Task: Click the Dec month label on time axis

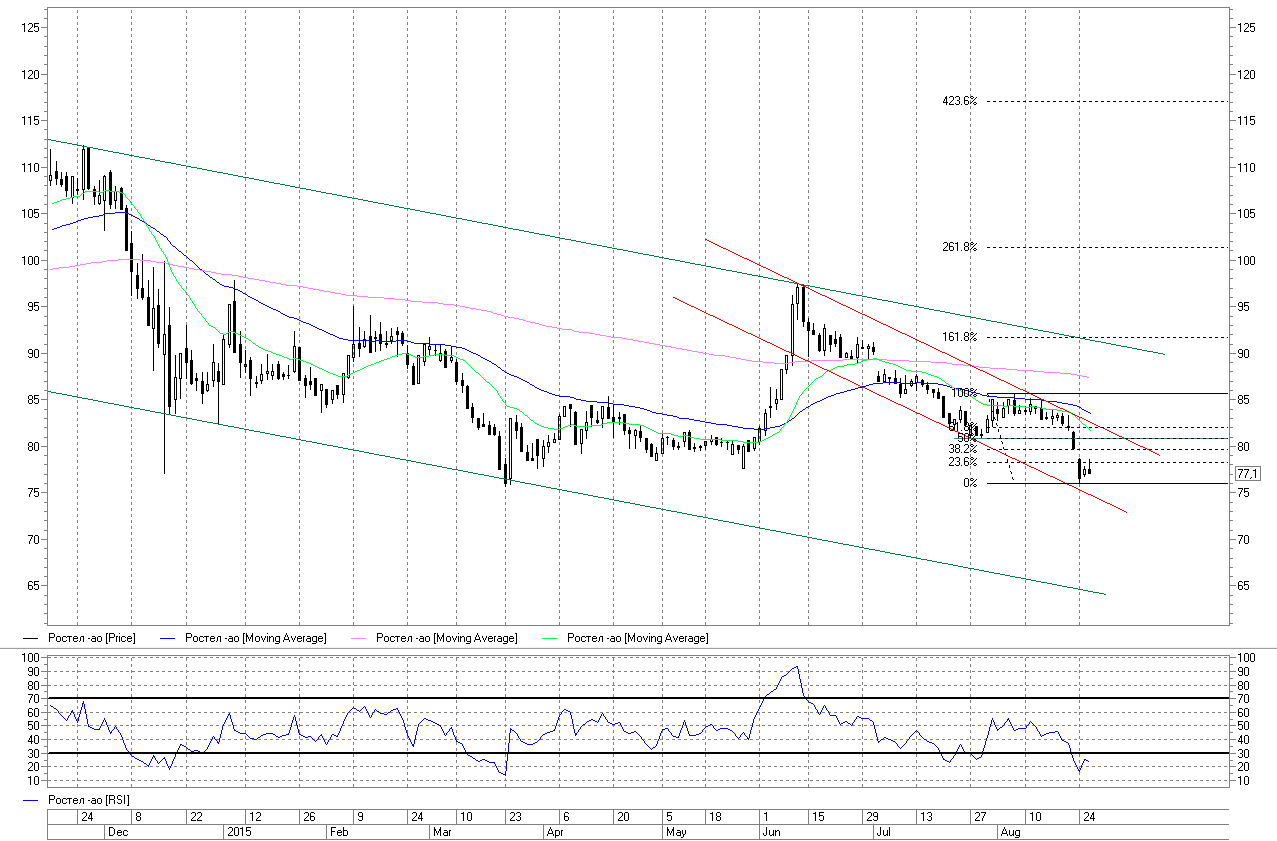Action: pos(117,831)
